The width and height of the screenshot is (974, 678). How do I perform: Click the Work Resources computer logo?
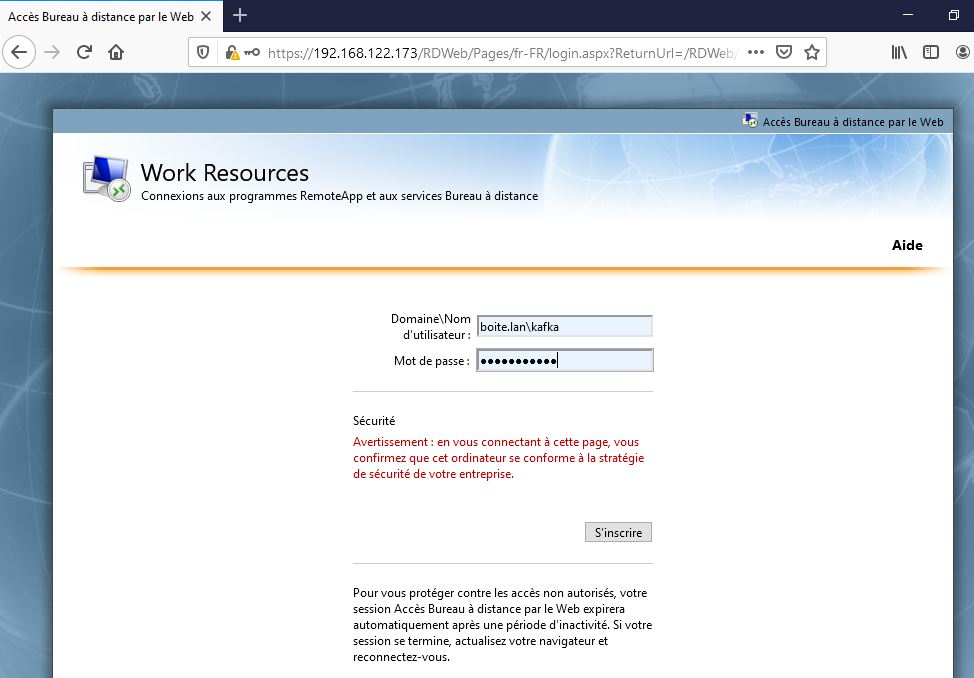(106, 179)
